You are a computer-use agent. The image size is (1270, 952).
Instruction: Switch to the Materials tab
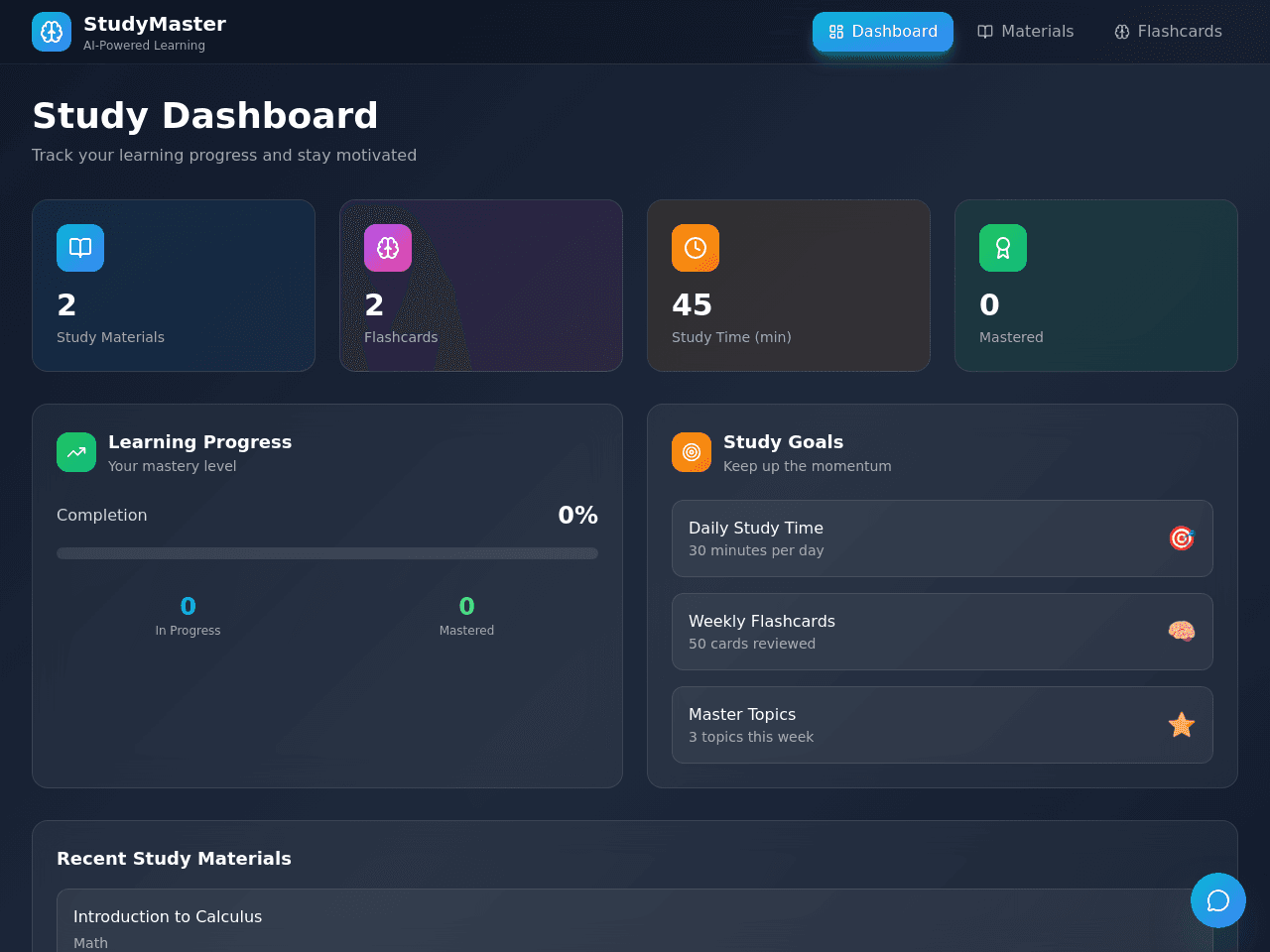(x=1026, y=32)
